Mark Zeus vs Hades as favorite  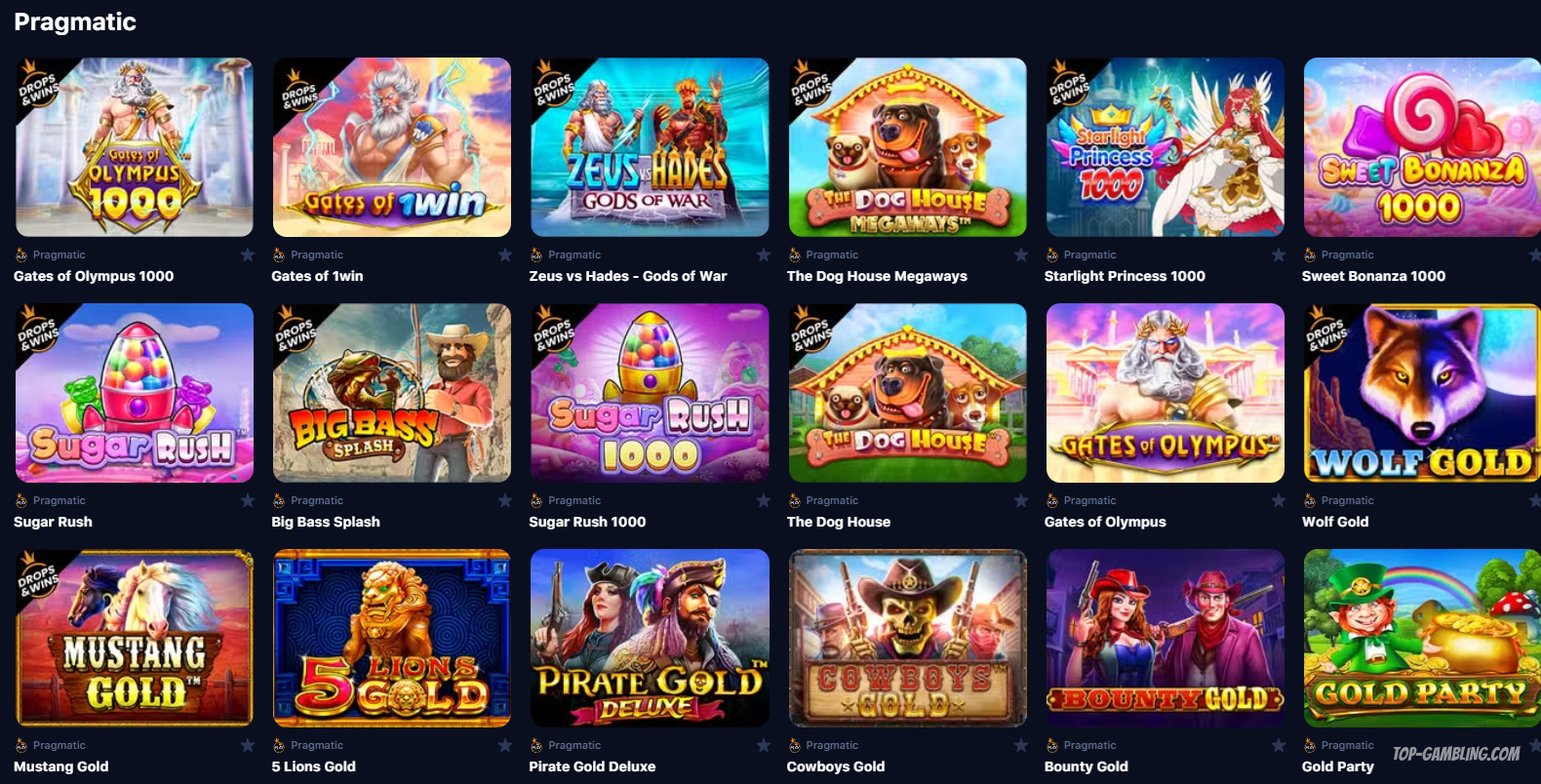[x=764, y=255]
